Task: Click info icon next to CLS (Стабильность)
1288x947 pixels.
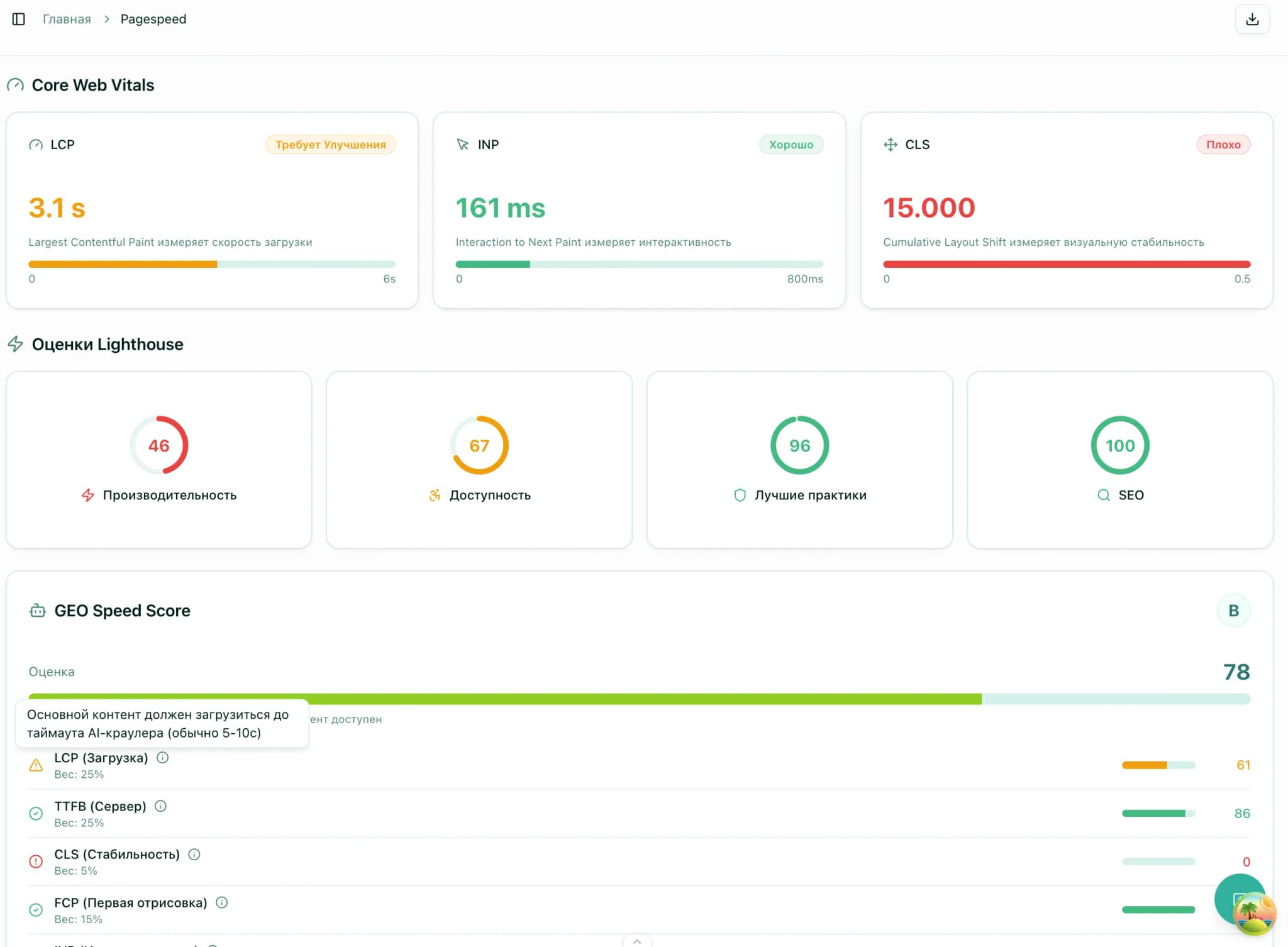Action: click(194, 855)
